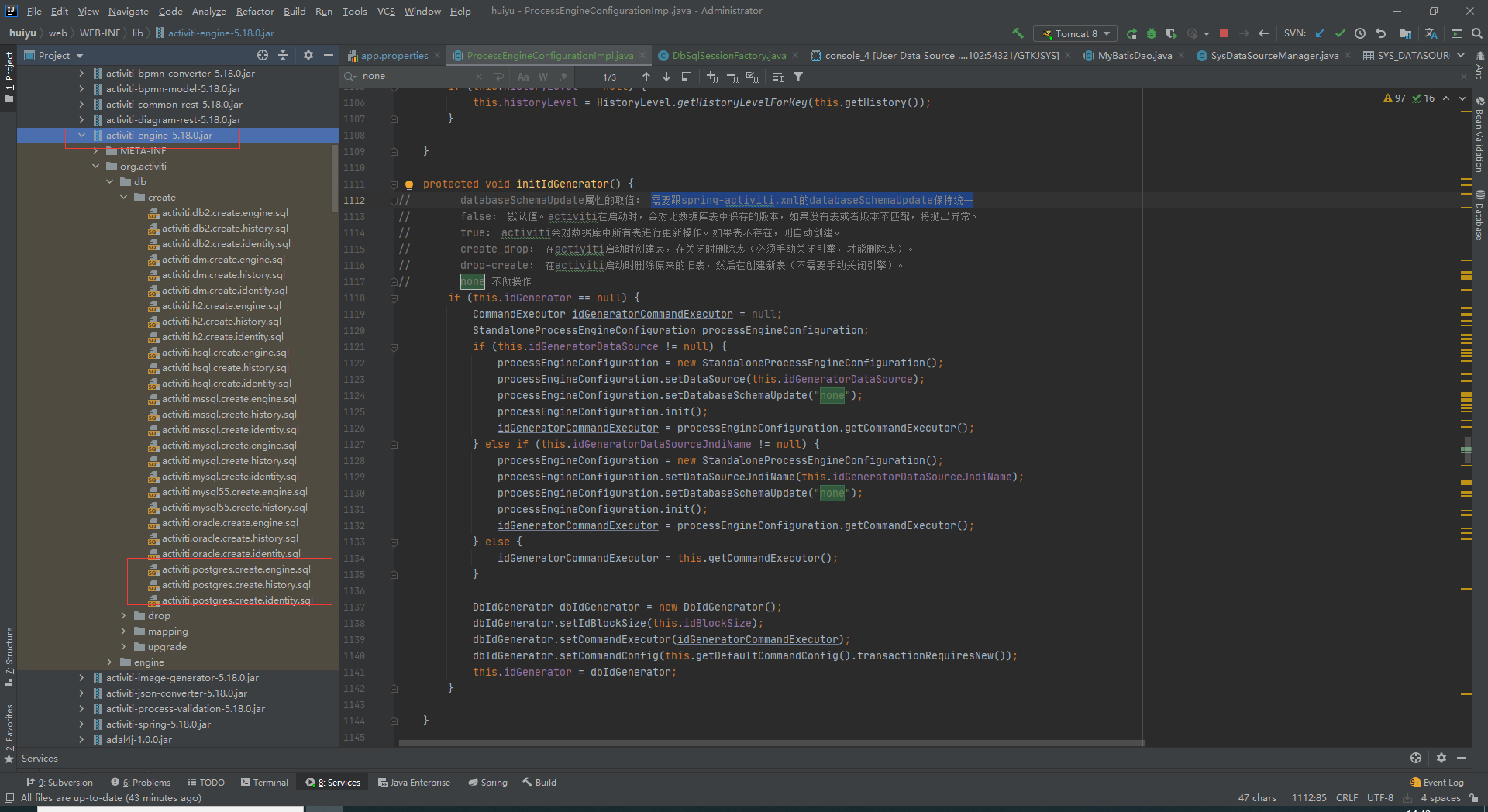Open Search Everywhere magnifier
This screenshot has width=1488, height=812.
point(1478,33)
